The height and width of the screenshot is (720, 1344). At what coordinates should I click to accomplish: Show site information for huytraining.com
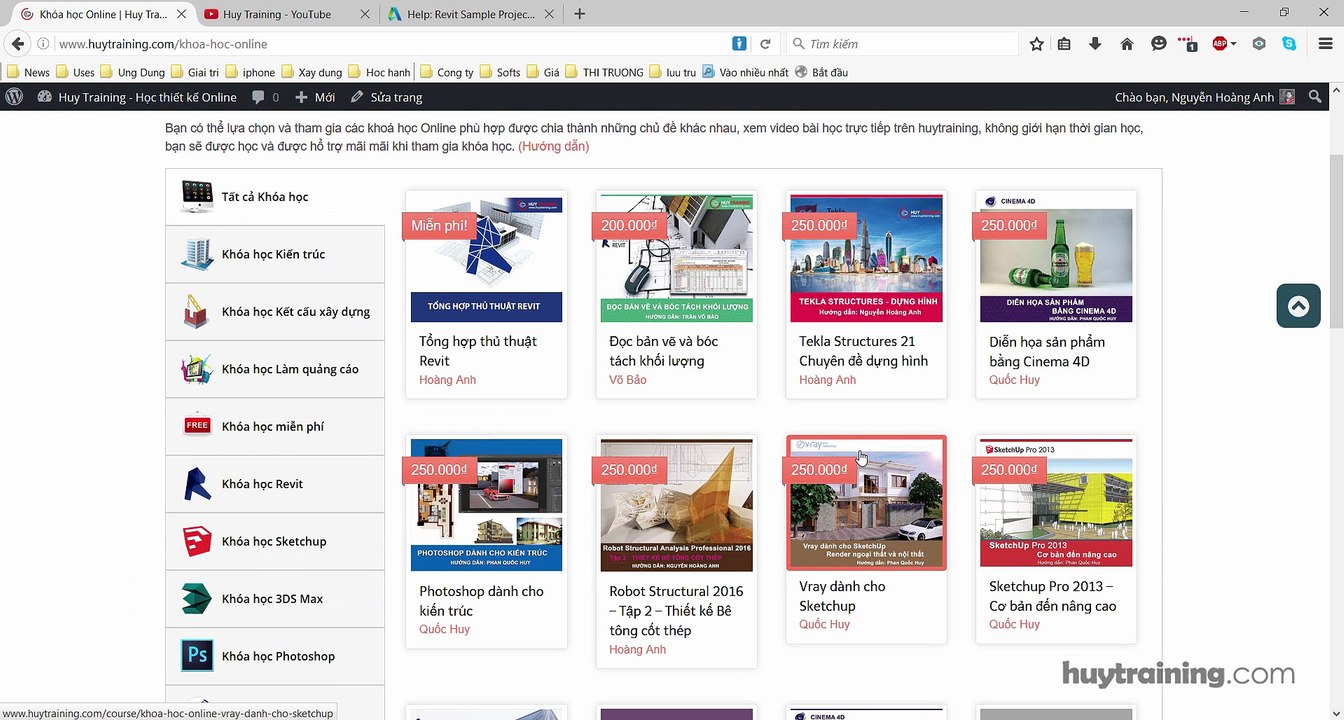click(x=43, y=44)
